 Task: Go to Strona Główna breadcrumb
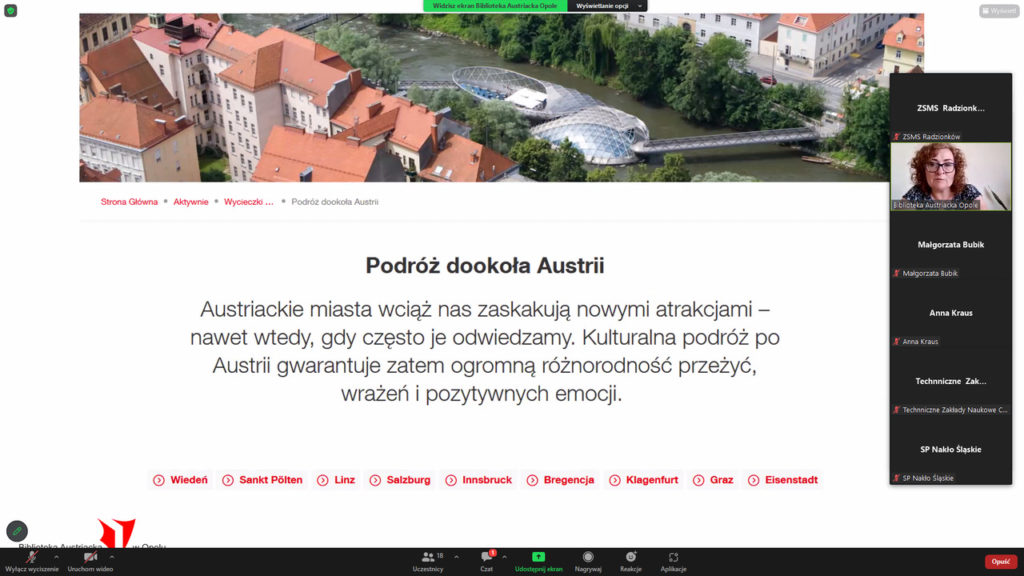tap(129, 201)
